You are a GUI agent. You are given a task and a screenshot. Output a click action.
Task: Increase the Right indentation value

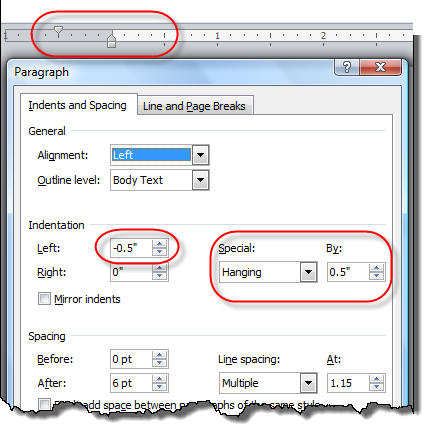point(159,268)
